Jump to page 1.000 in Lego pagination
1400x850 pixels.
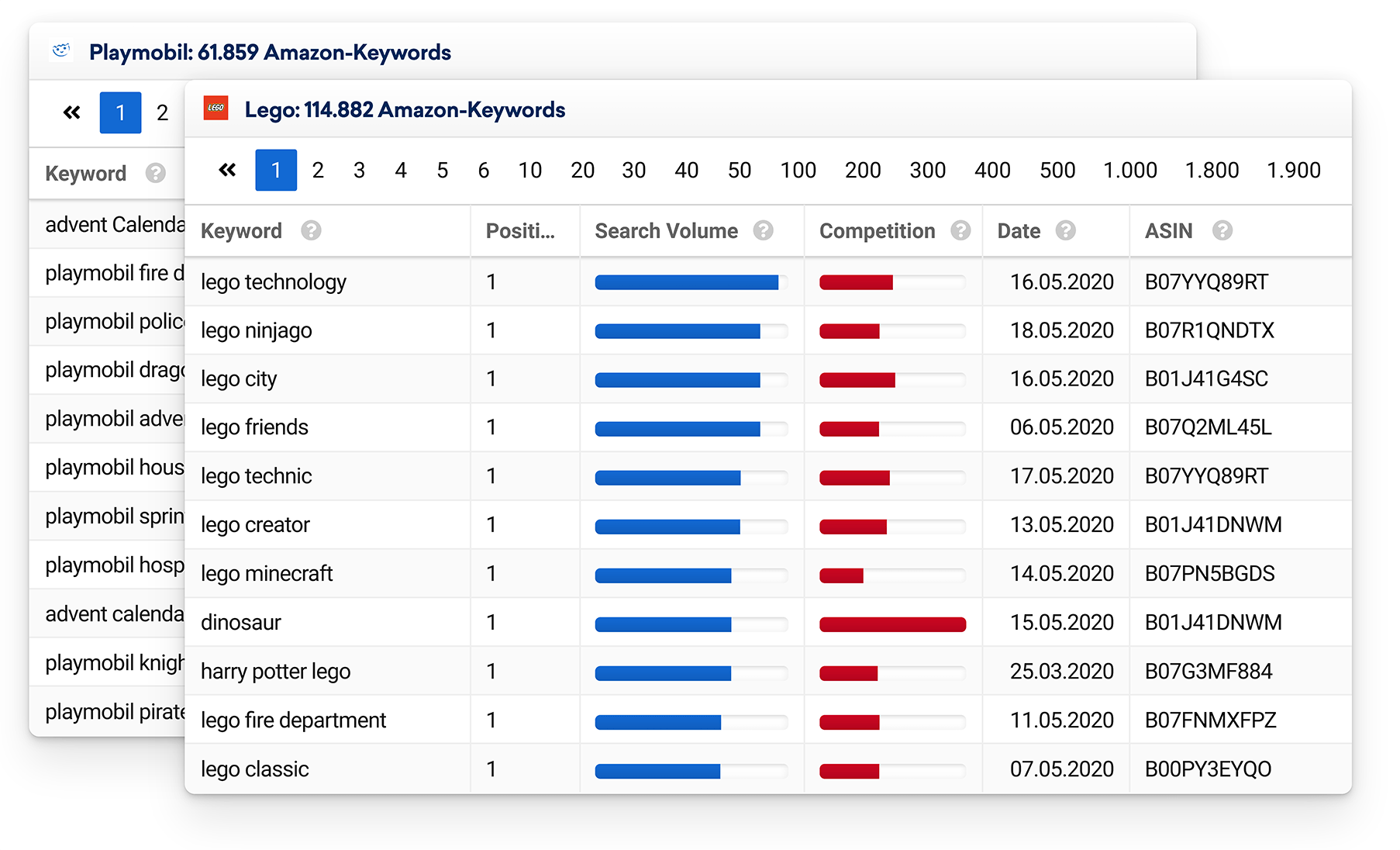1130,170
